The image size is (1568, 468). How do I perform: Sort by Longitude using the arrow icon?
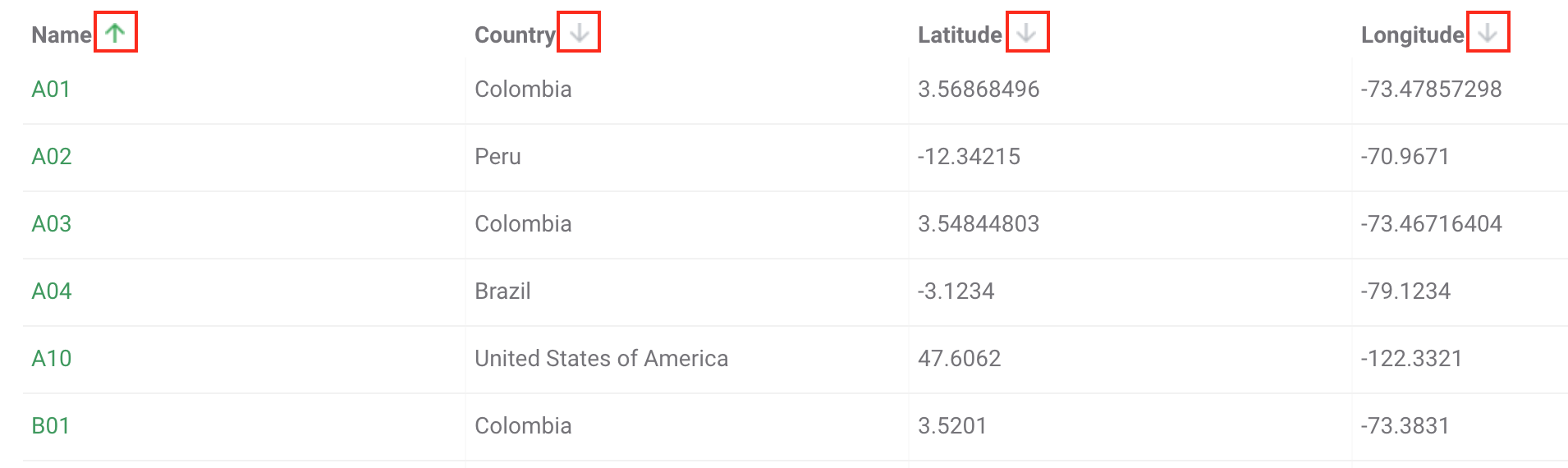(1488, 33)
